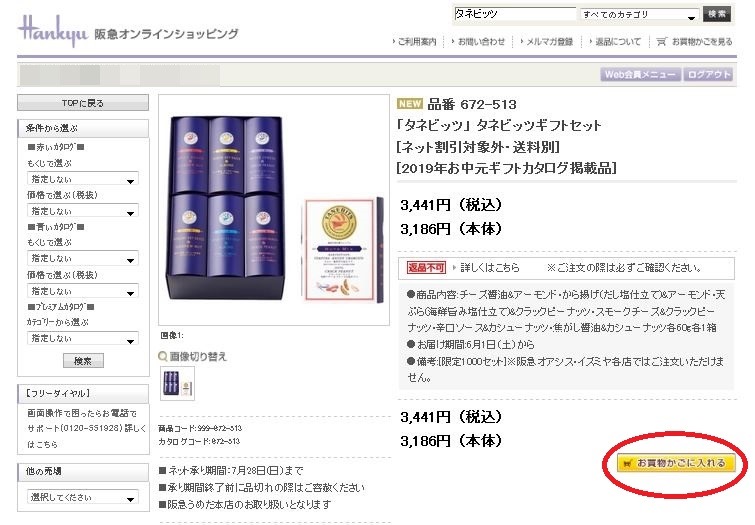This screenshot has width=755, height=525.
Task: Click the 画像切り替え label
Action: [198, 356]
